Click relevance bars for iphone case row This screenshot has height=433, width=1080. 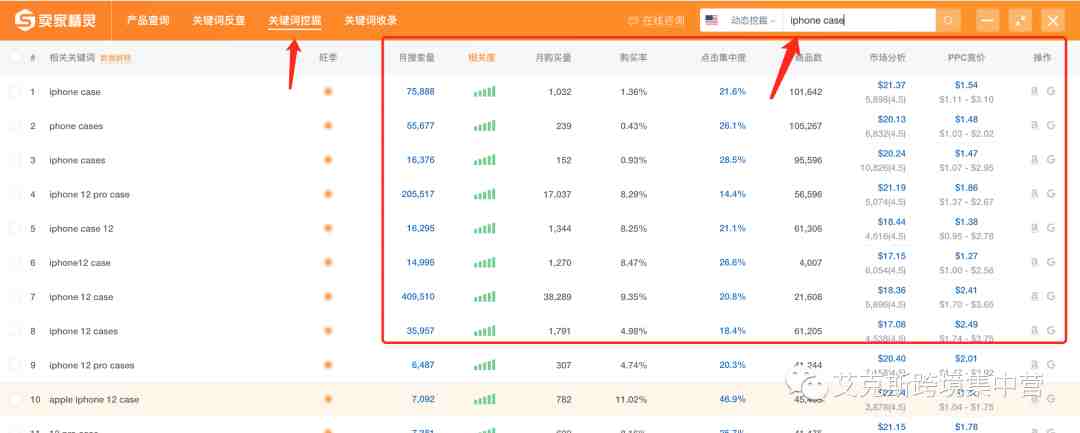click(484, 92)
